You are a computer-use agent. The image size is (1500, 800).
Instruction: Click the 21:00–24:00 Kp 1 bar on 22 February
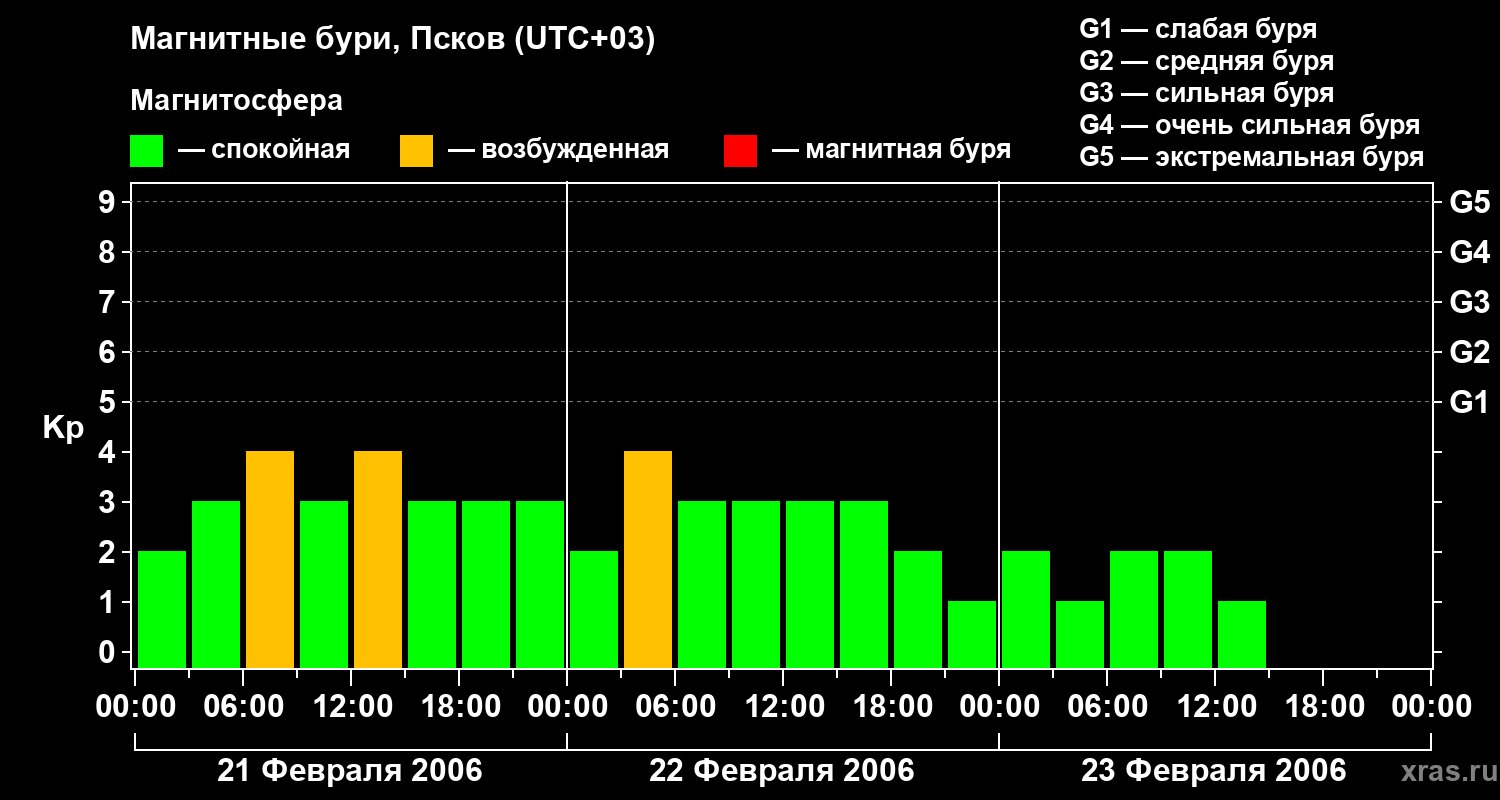(972, 634)
